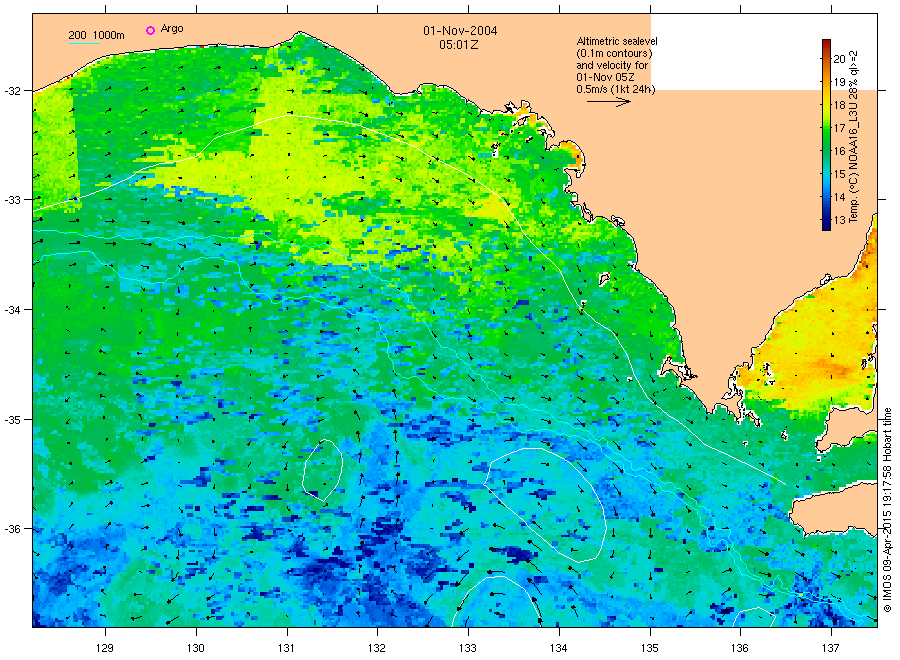The width and height of the screenshot is (900, 660).
Task: Click the '136' longitude axis label
Action: pyautogui.click(x=740, y=648)
